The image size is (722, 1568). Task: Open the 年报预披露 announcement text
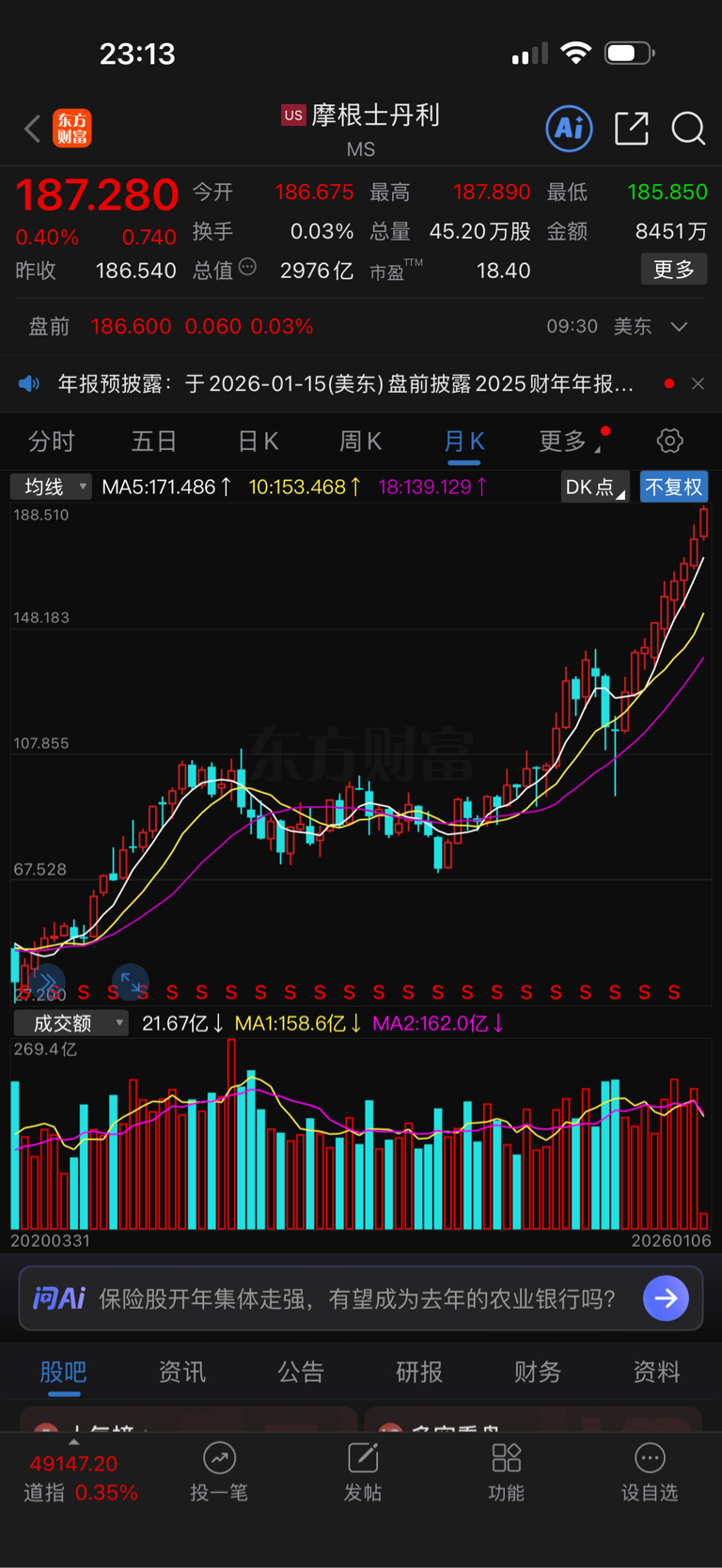(x=345, y=383)
